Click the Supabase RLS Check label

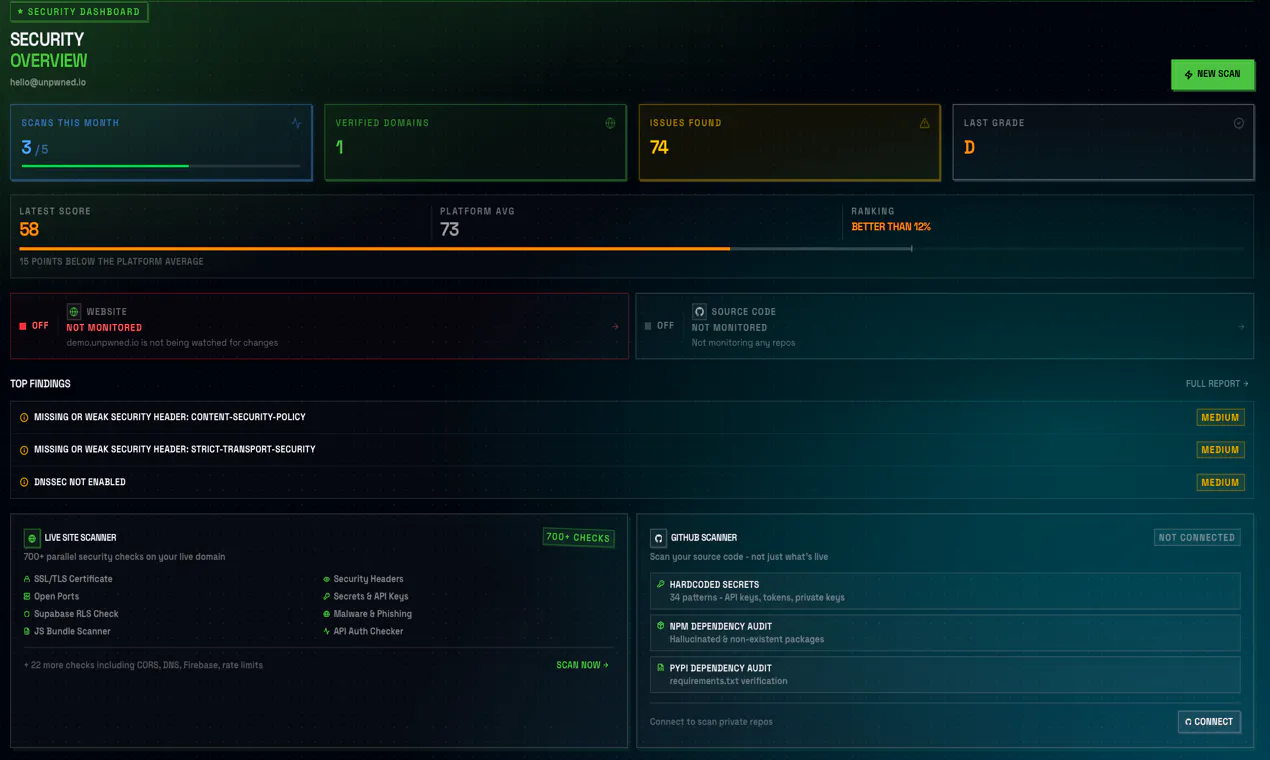pyautogui.click(x=76, y=614)
